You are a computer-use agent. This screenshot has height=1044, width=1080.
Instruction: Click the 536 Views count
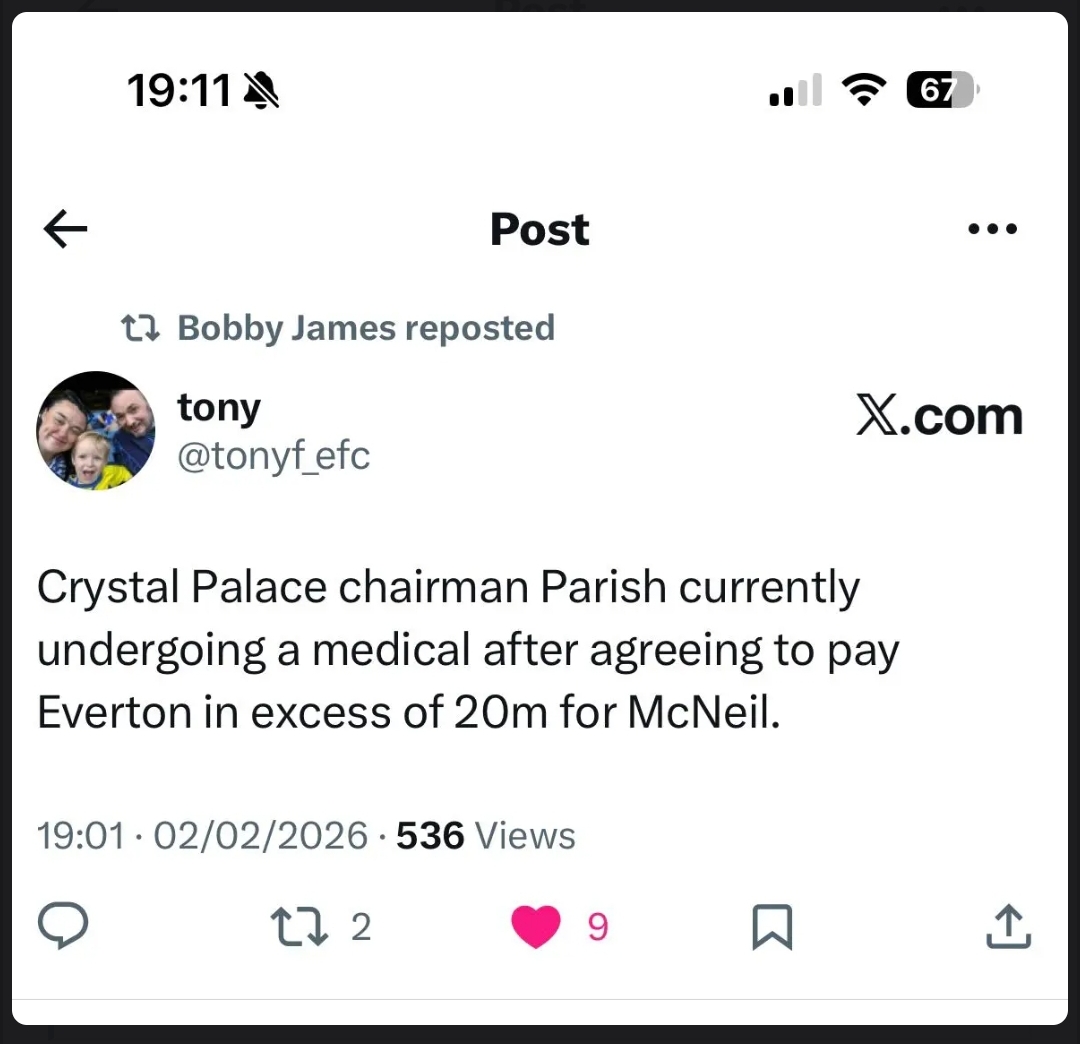485,835
